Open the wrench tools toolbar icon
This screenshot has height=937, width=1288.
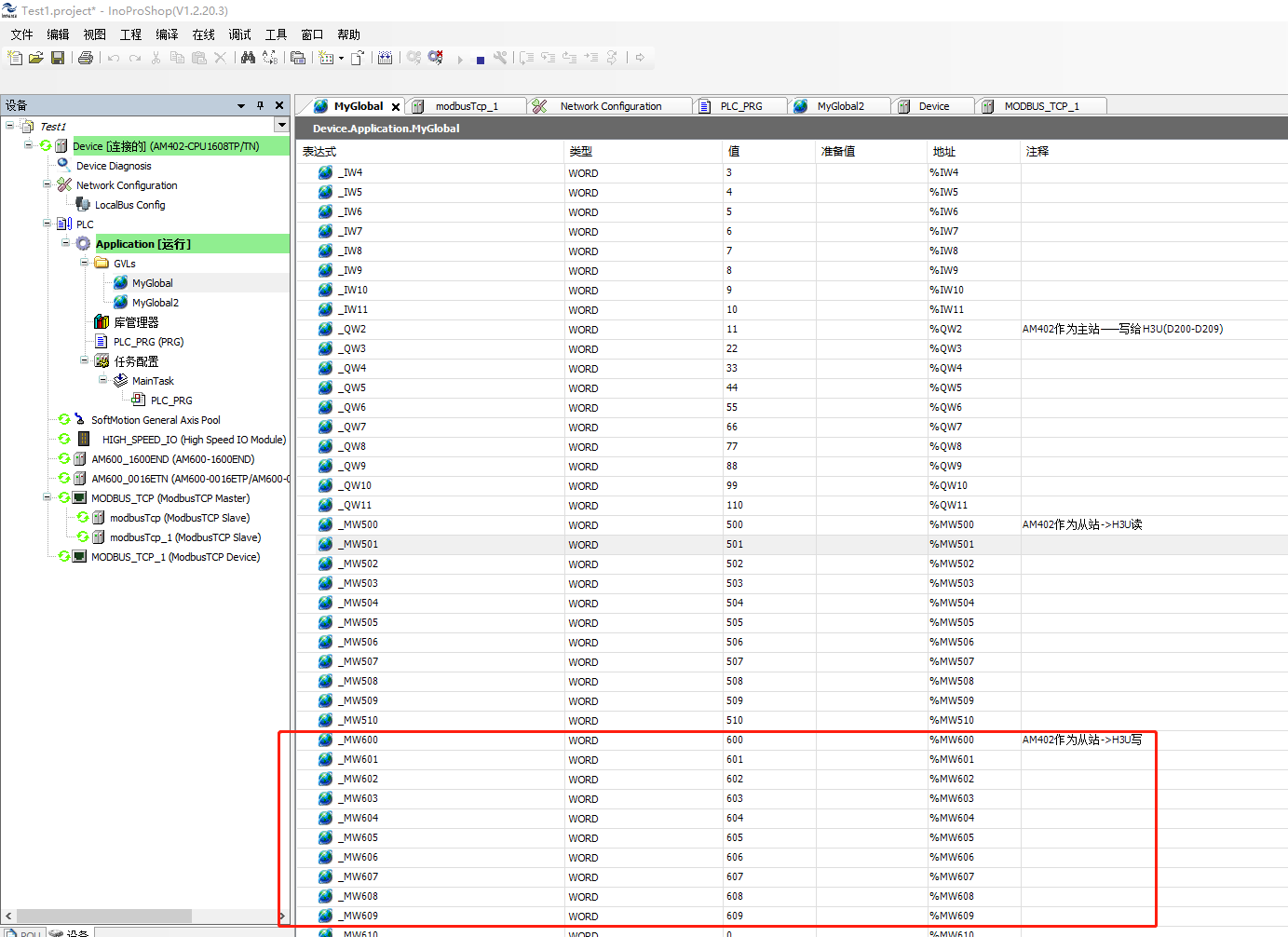point(500,58)
